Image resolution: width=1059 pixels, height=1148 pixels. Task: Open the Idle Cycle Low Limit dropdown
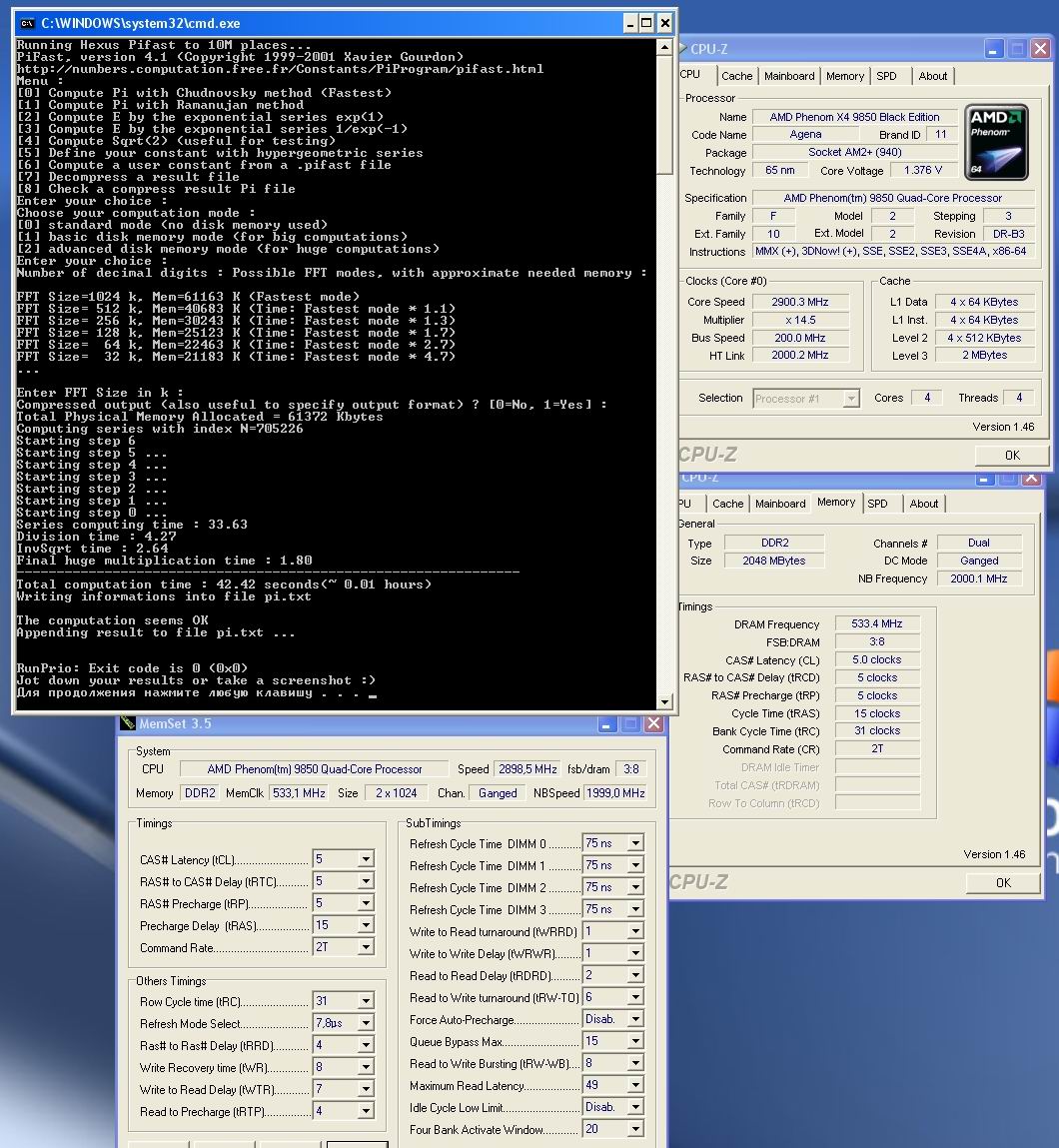(x=635, y=1107)
